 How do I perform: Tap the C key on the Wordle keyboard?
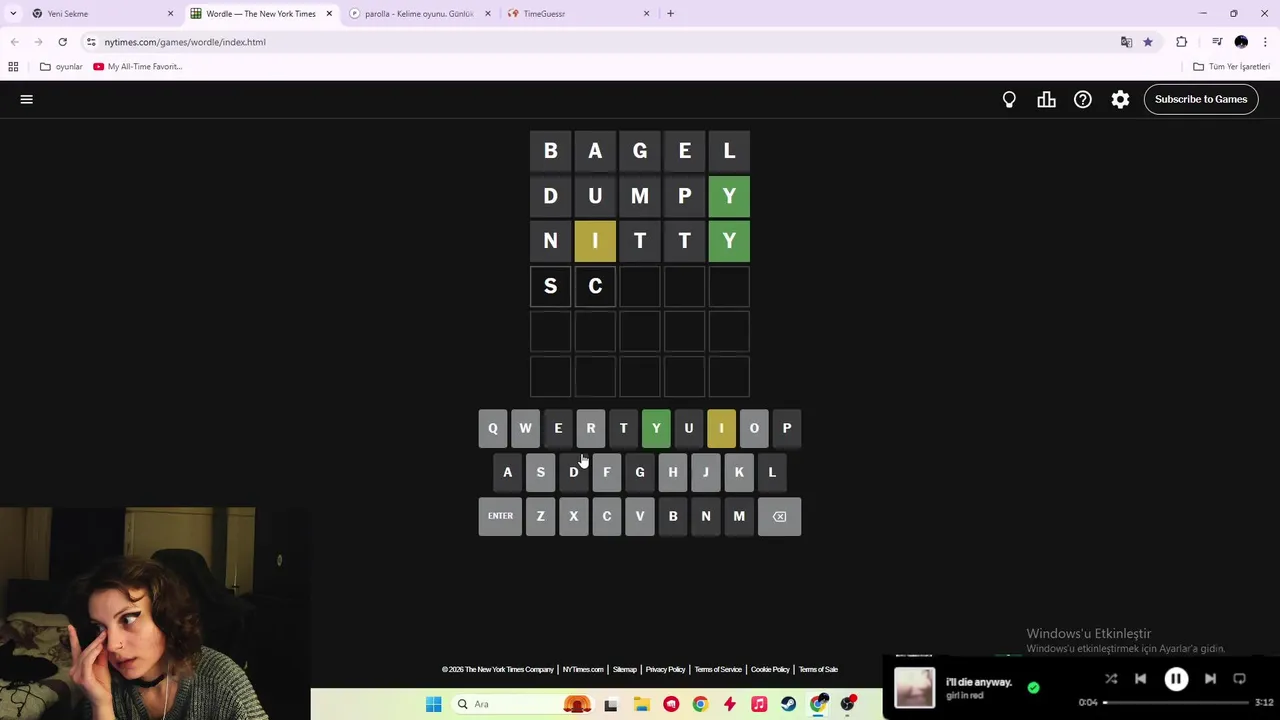[x=607, y=516]
